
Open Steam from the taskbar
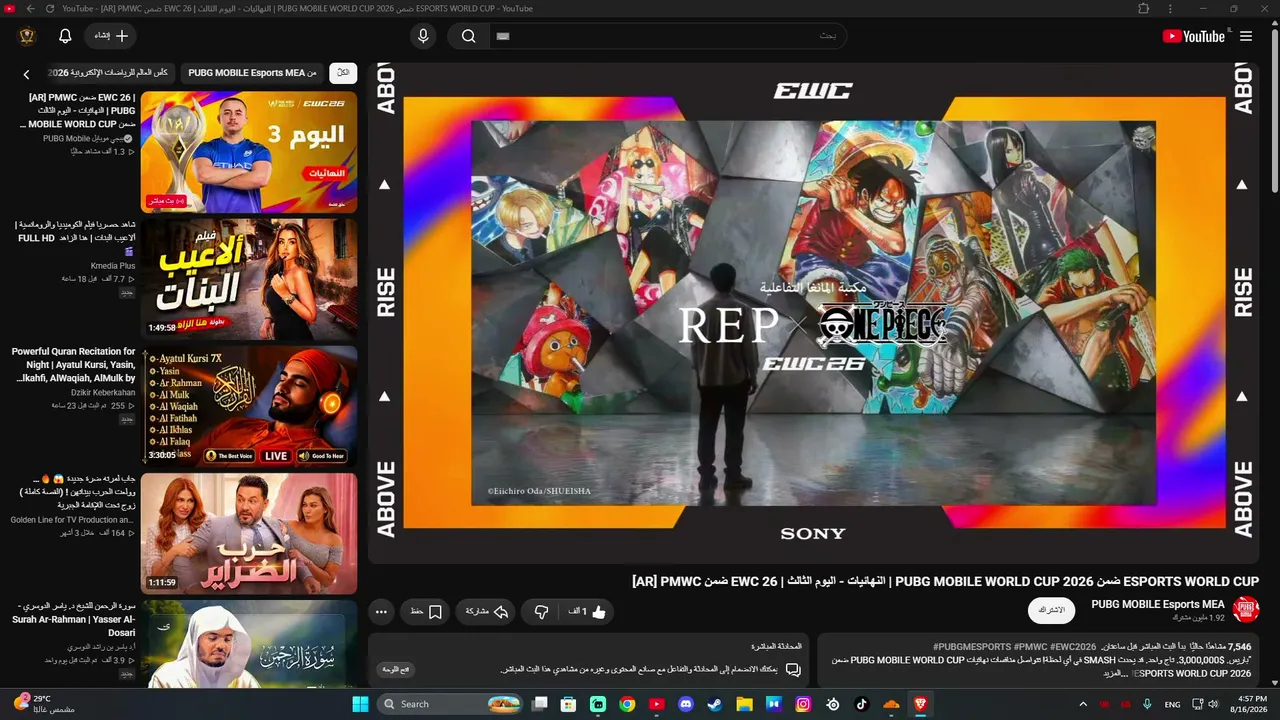click(715, 704)
